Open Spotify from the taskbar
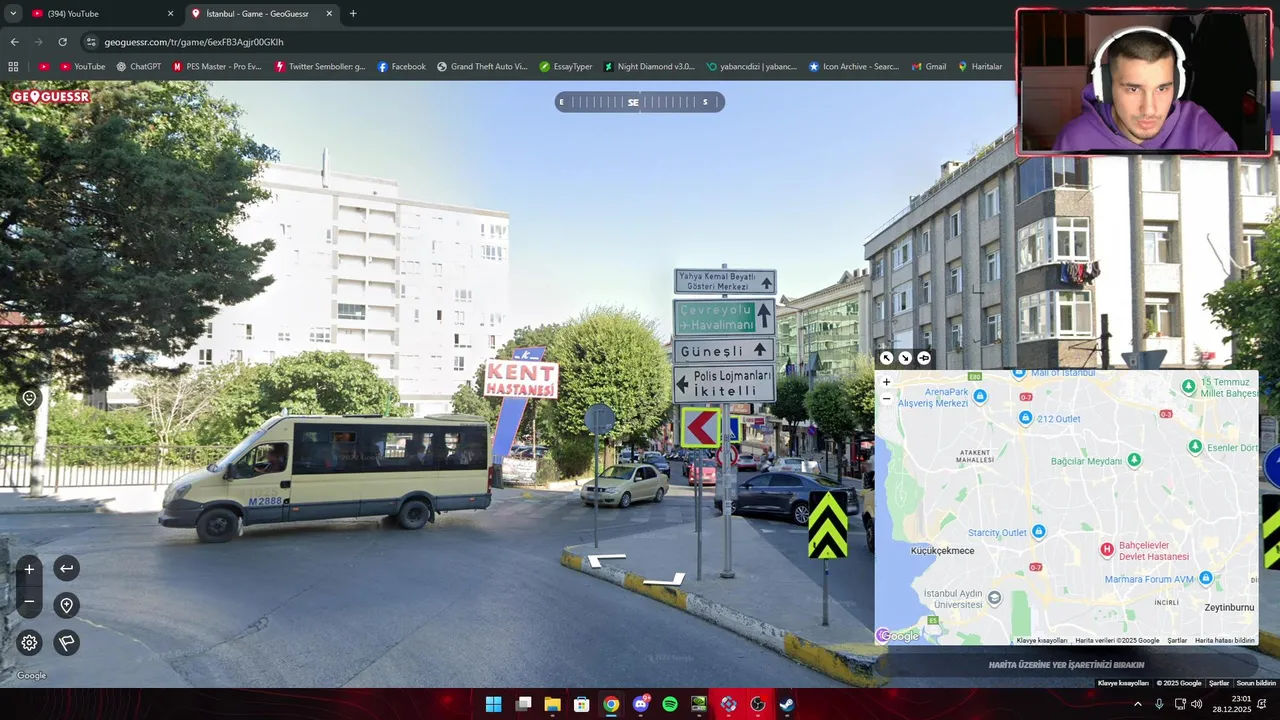 pos(670,704)
